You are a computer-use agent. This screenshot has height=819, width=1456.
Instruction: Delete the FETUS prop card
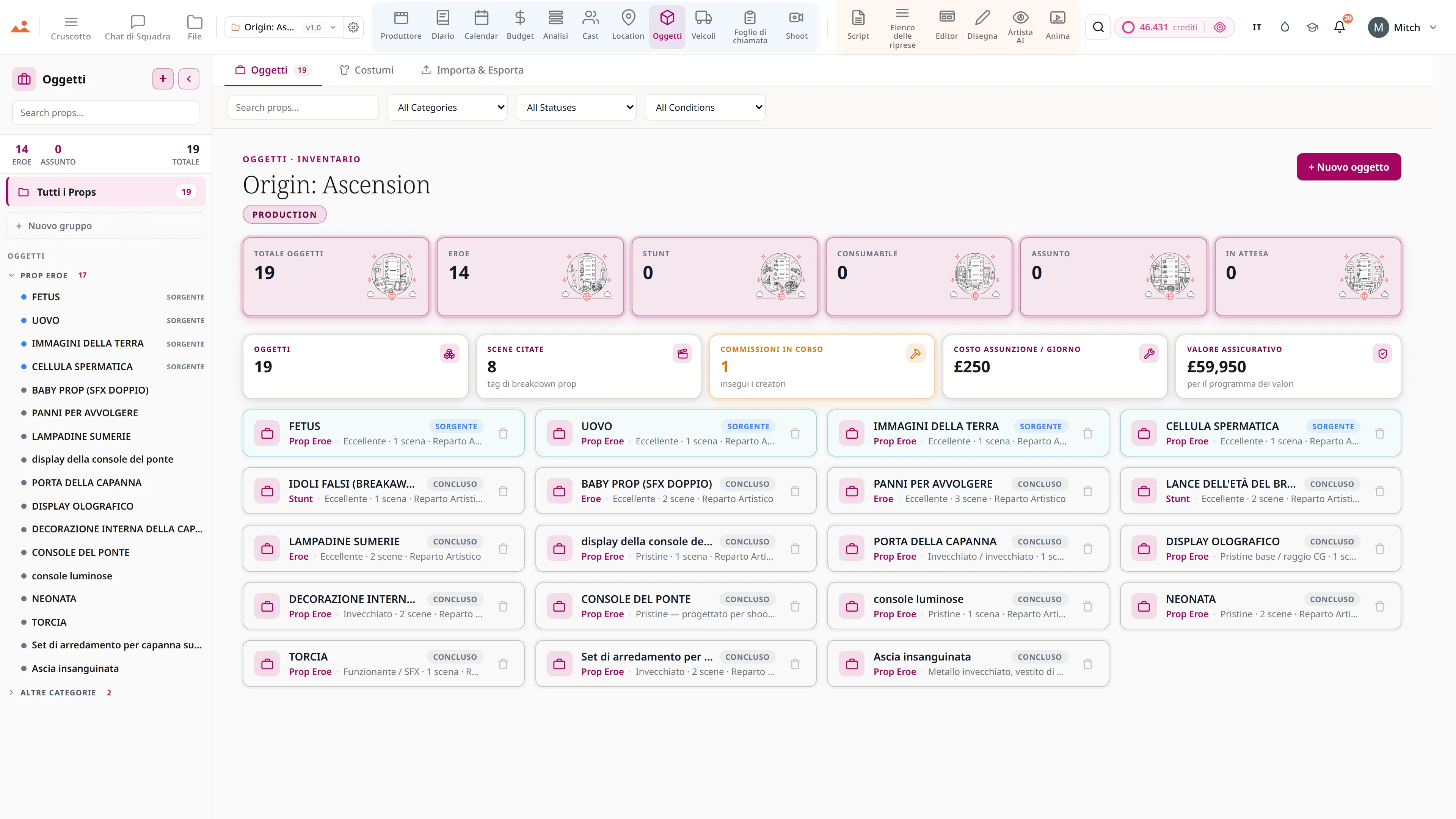[503, 433]
